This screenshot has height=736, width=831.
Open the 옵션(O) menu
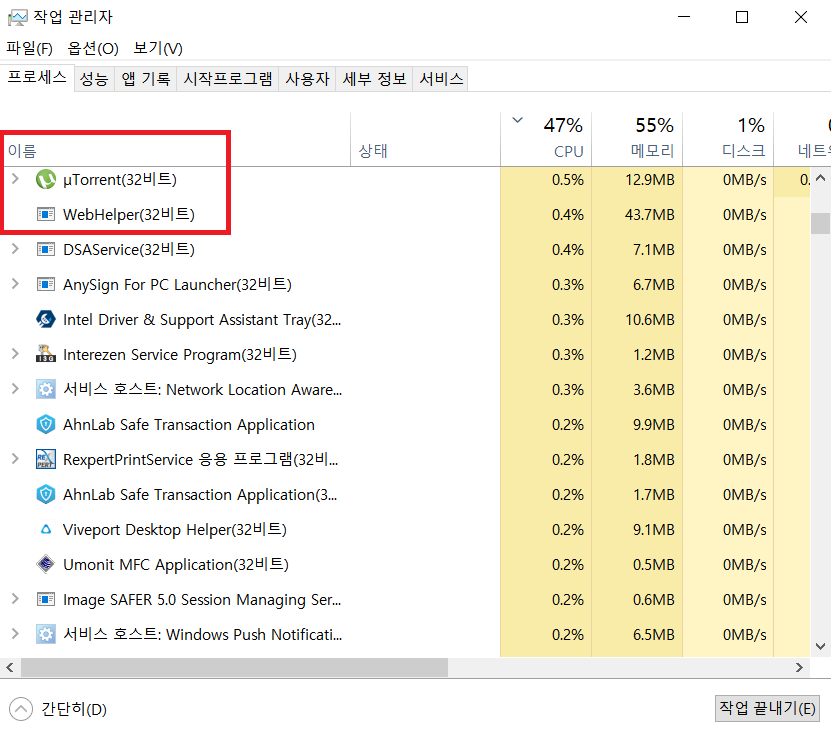(x=93, y=48)
